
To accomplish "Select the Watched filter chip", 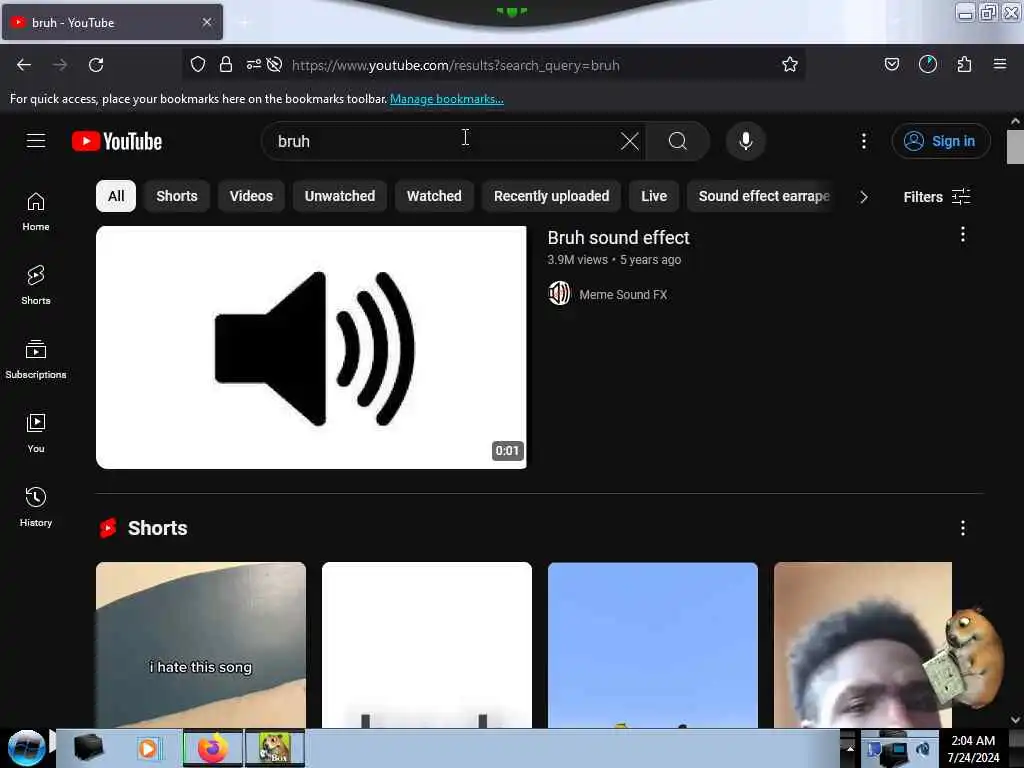I will coord(434,196).
